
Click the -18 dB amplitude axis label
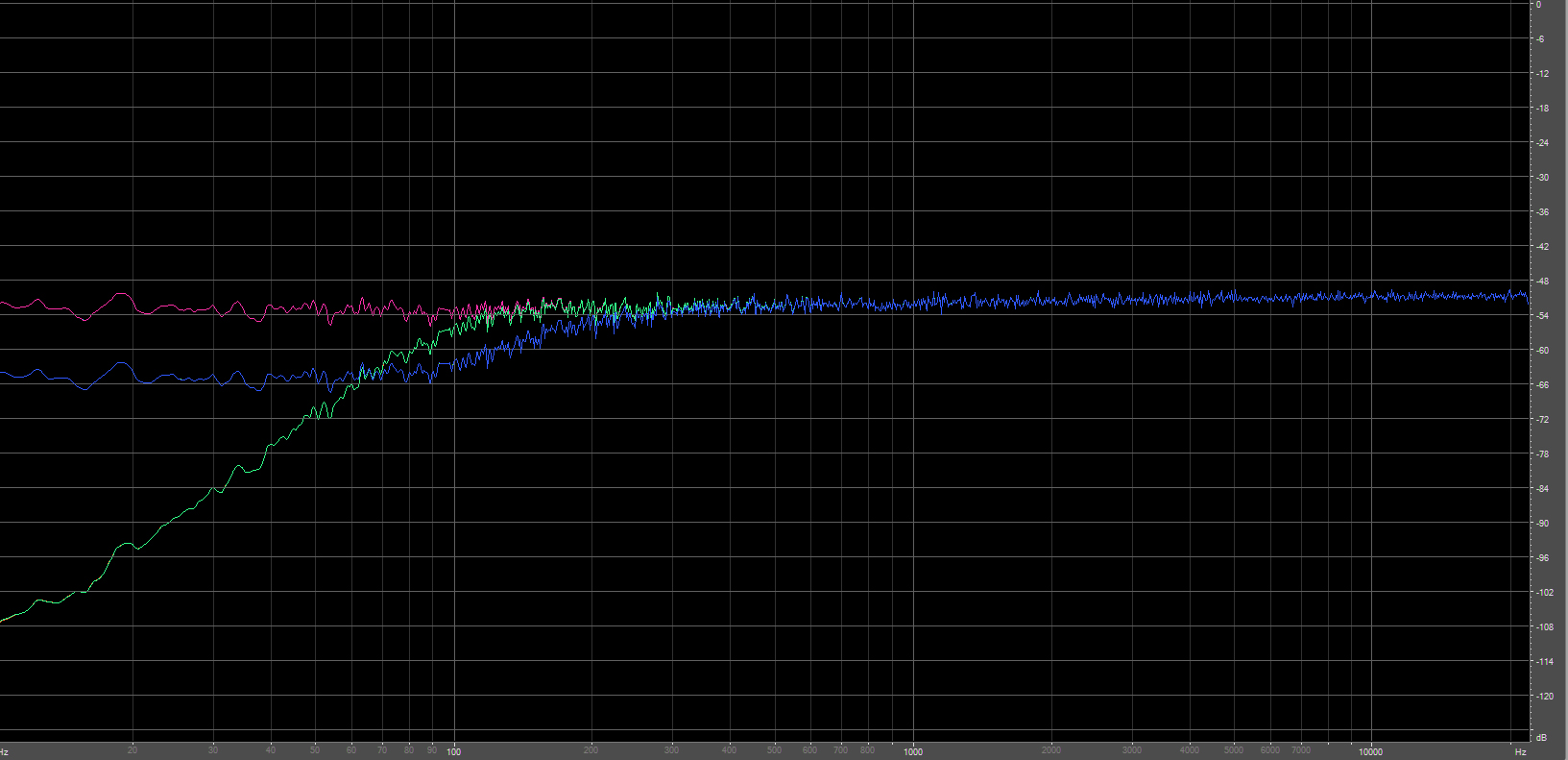click(1541, 109)
